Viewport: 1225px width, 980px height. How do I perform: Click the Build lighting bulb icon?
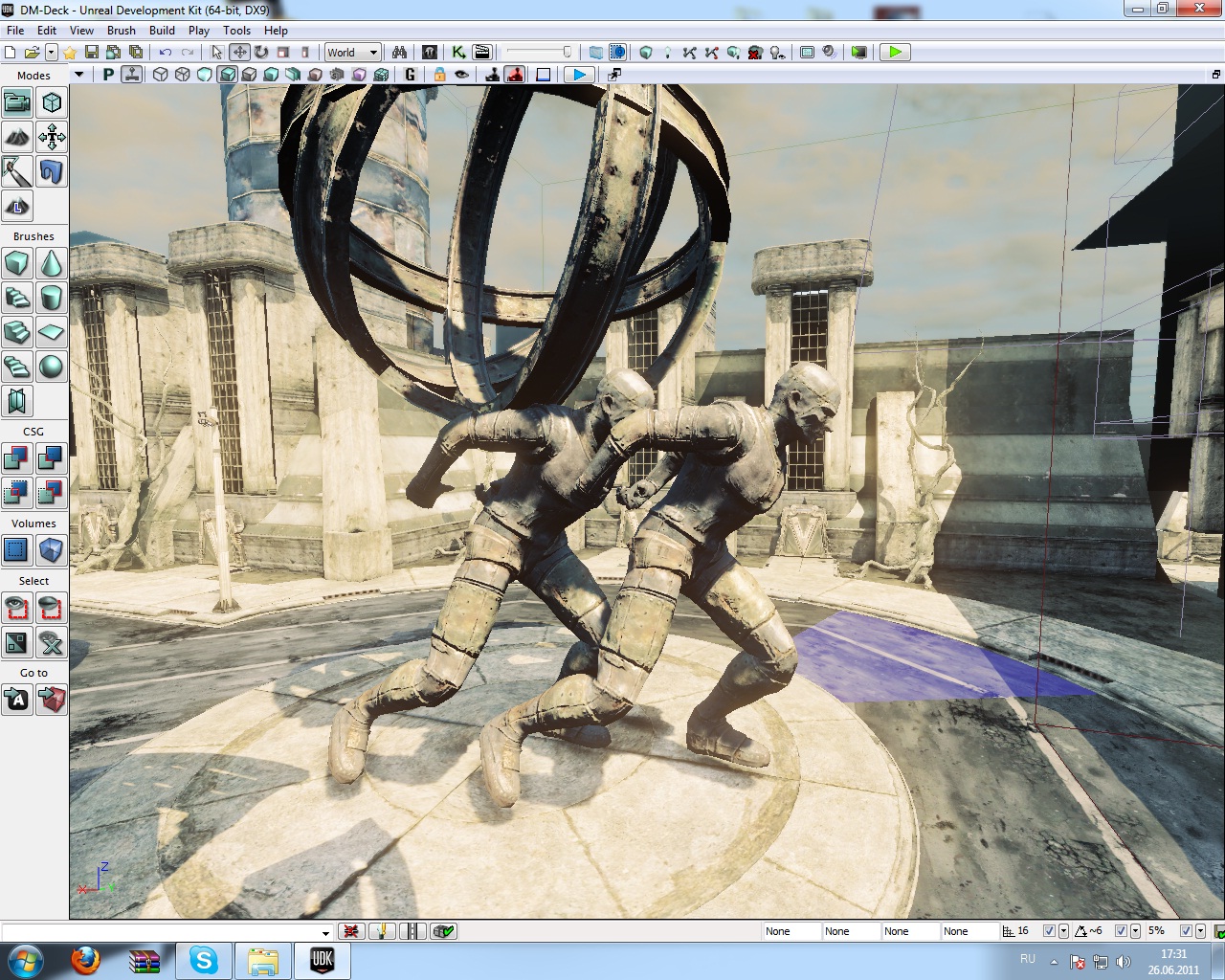click(668, 53)
